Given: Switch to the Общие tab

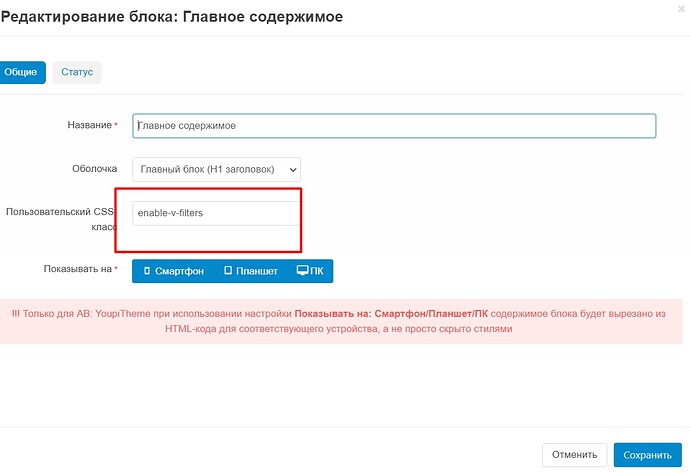Looking at the screenshot, I should tap(22, 72).
